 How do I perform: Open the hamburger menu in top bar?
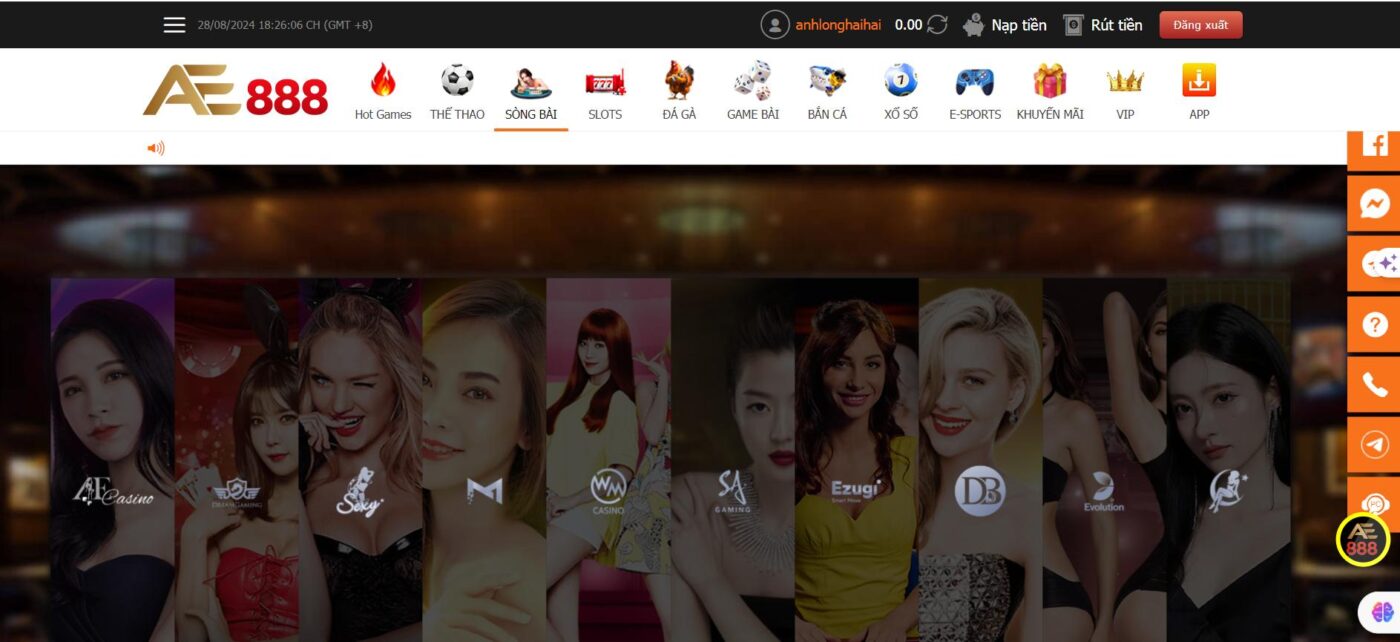pos(175,25)
